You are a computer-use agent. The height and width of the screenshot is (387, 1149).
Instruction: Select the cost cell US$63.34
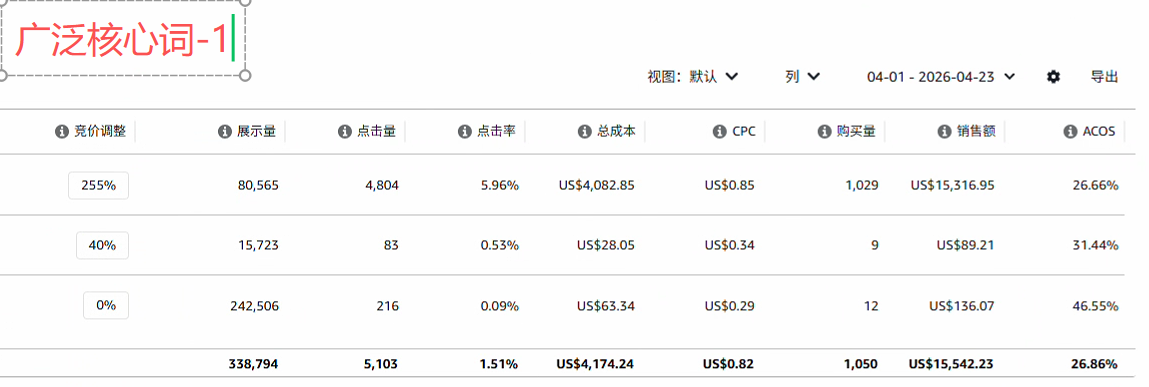click(606, 306)
